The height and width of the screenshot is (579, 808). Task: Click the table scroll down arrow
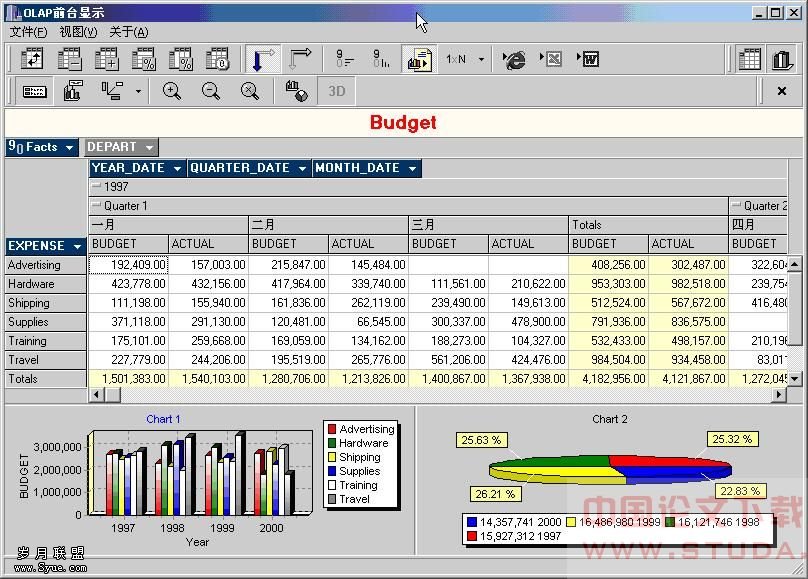795,379
